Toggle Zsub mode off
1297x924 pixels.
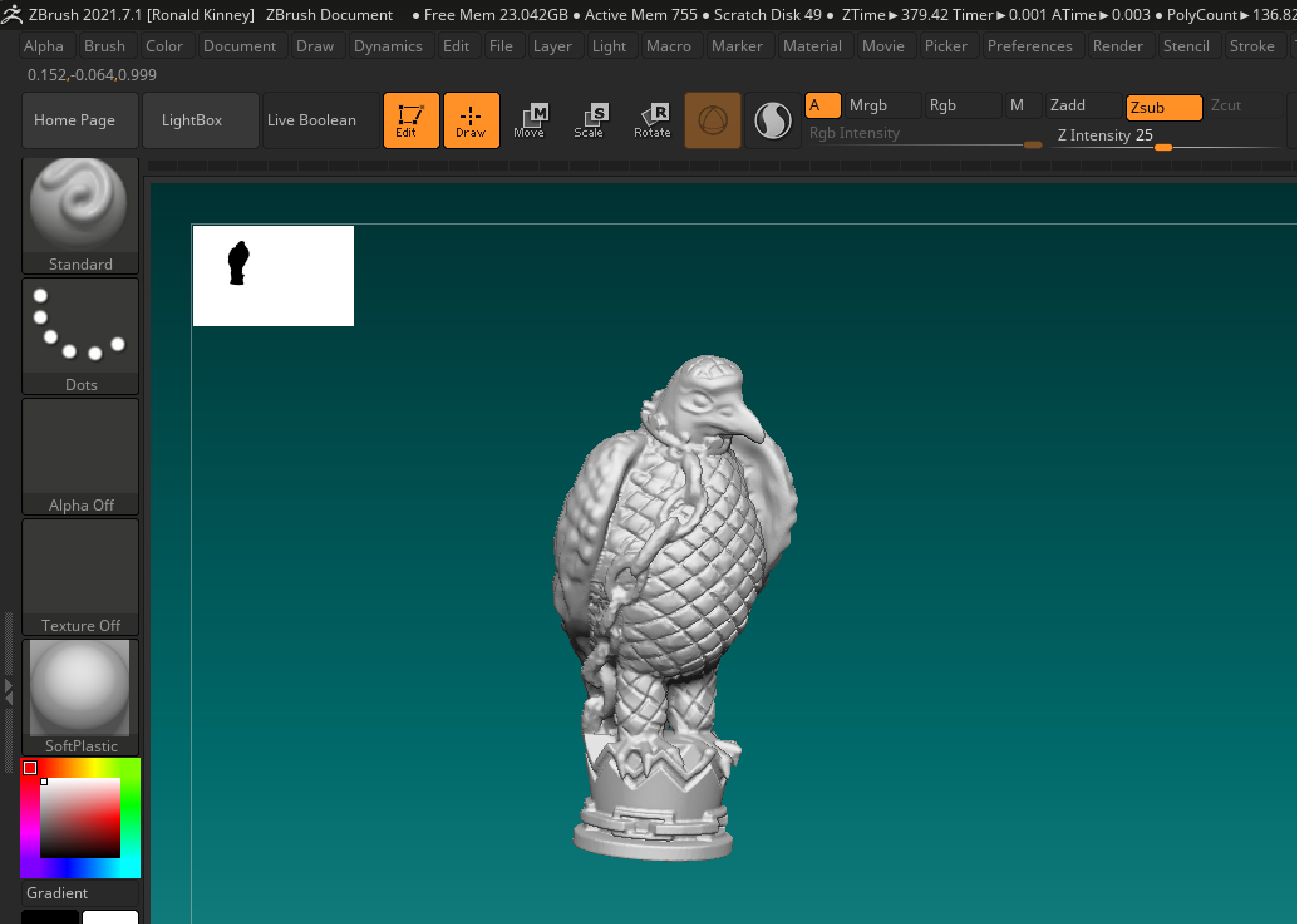click(1164, 107)
